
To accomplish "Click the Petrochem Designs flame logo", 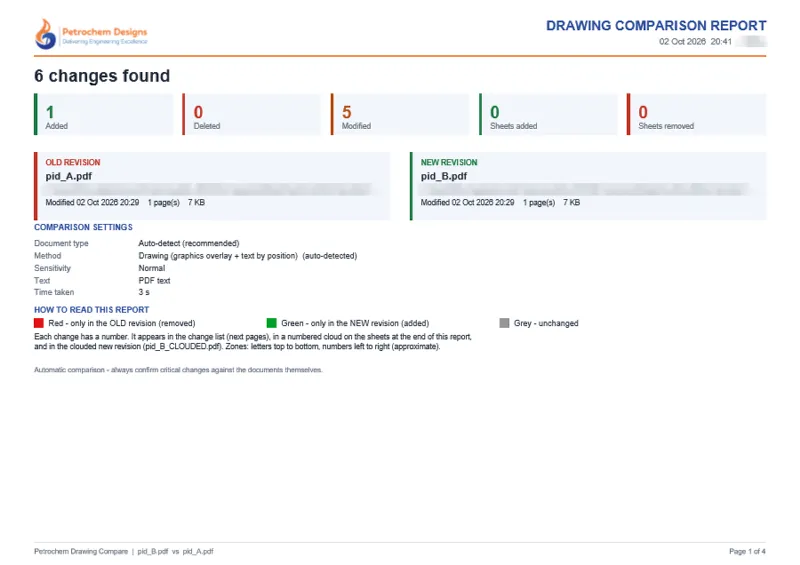I will tap(45, 34).
